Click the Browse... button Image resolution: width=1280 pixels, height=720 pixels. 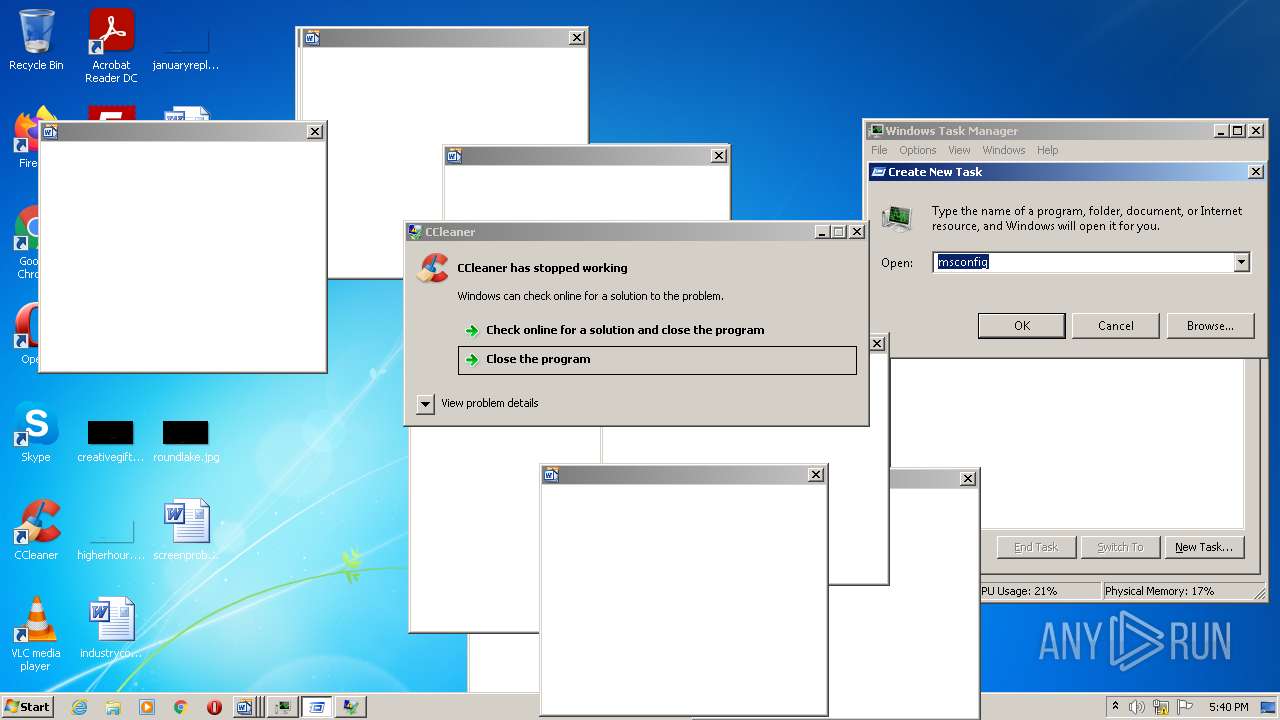point(1210,325)
